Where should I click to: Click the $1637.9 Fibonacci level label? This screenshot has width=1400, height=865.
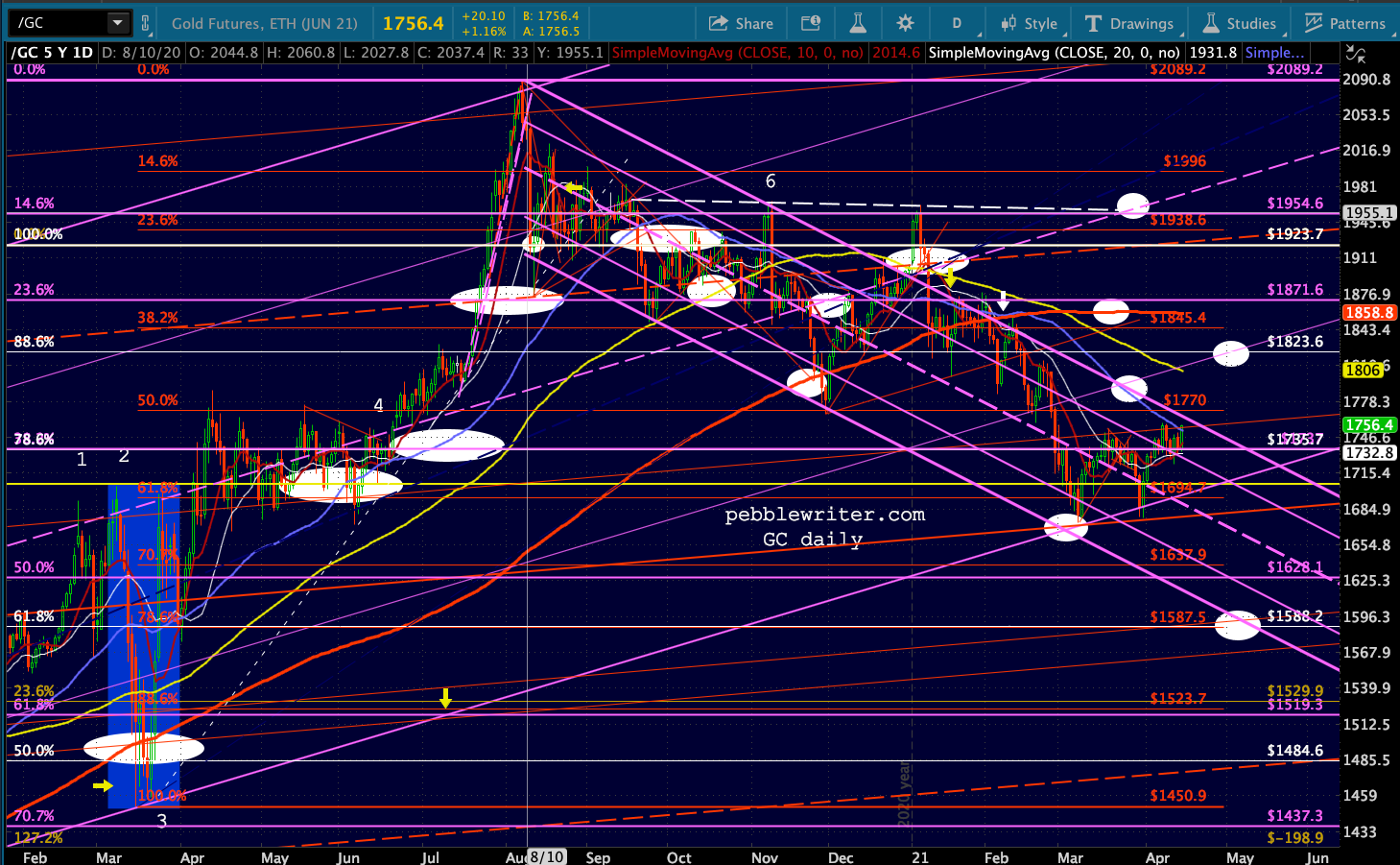point(1178,554)
